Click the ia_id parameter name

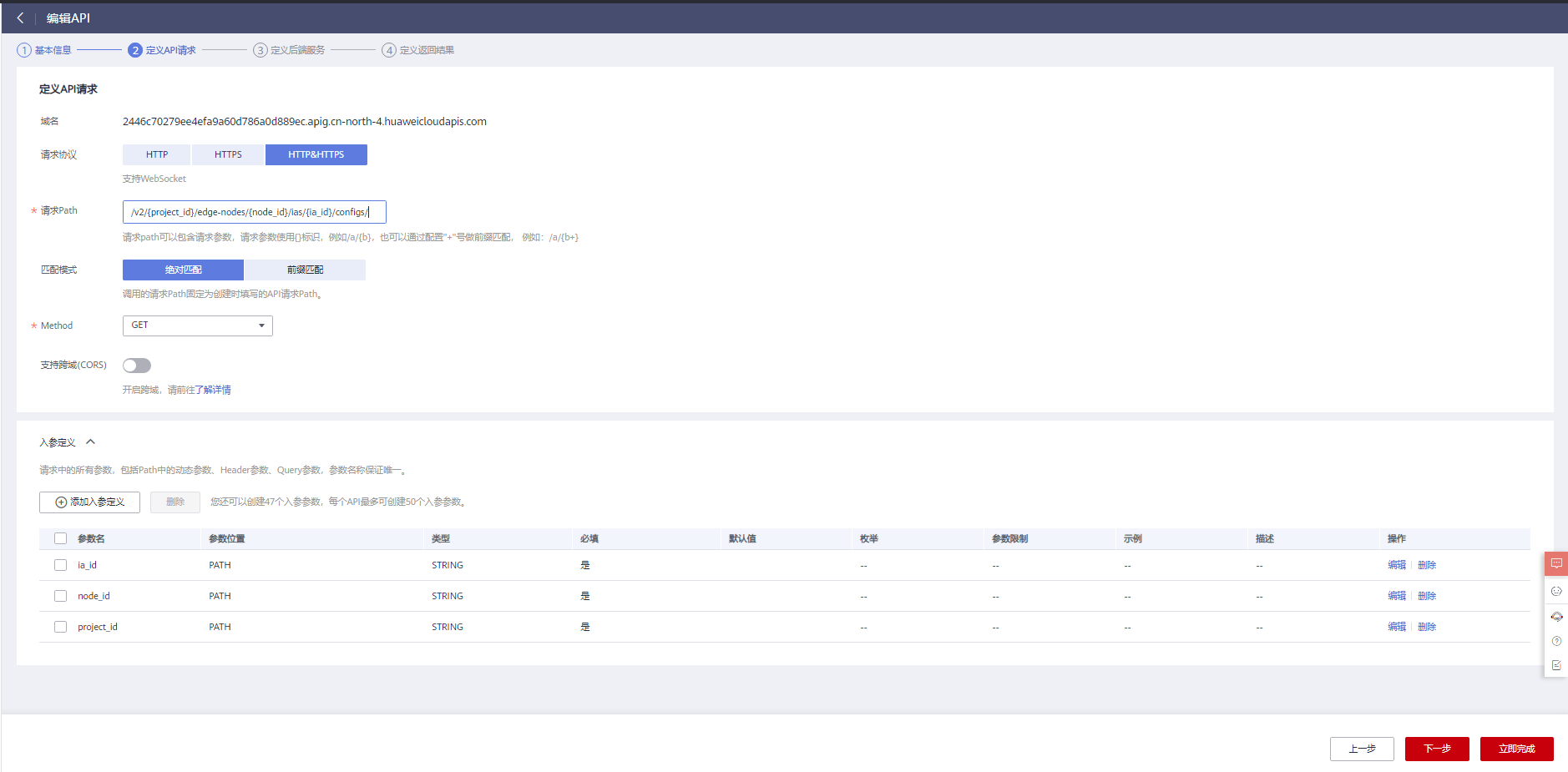[x=88, y=565]
